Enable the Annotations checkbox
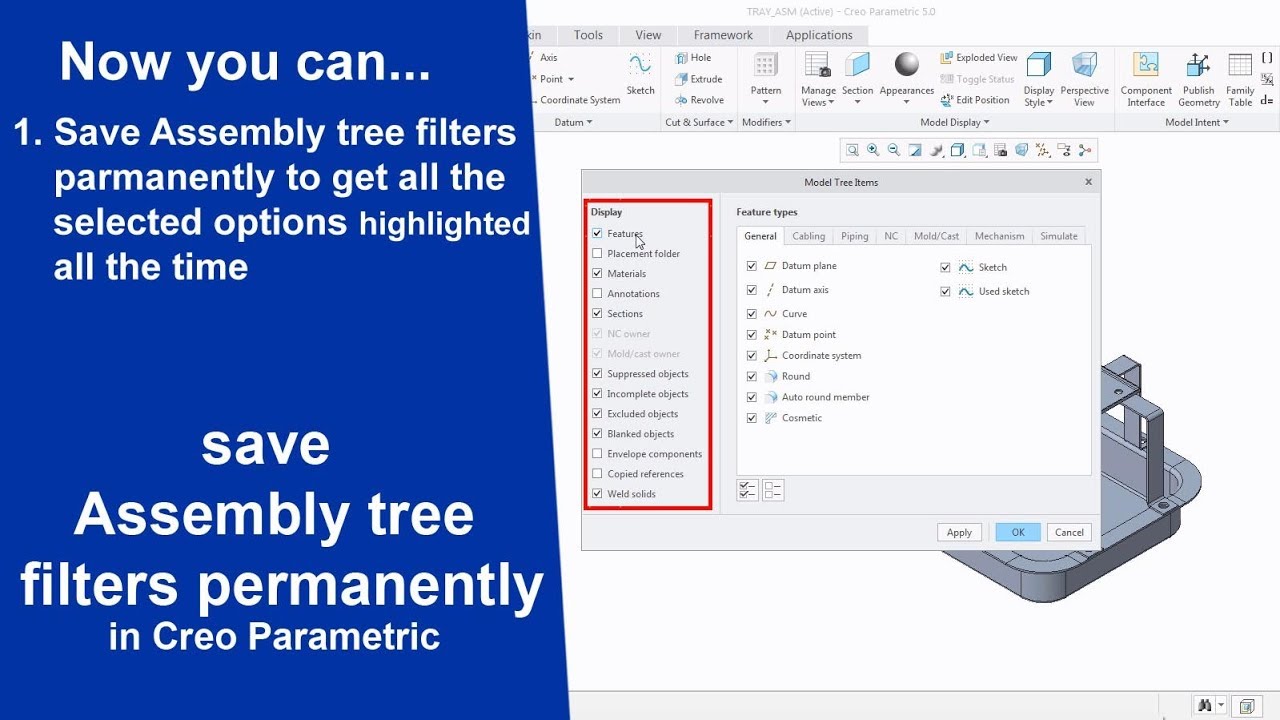The height and width of the screenshot is (720, 1280). (597, 294)
